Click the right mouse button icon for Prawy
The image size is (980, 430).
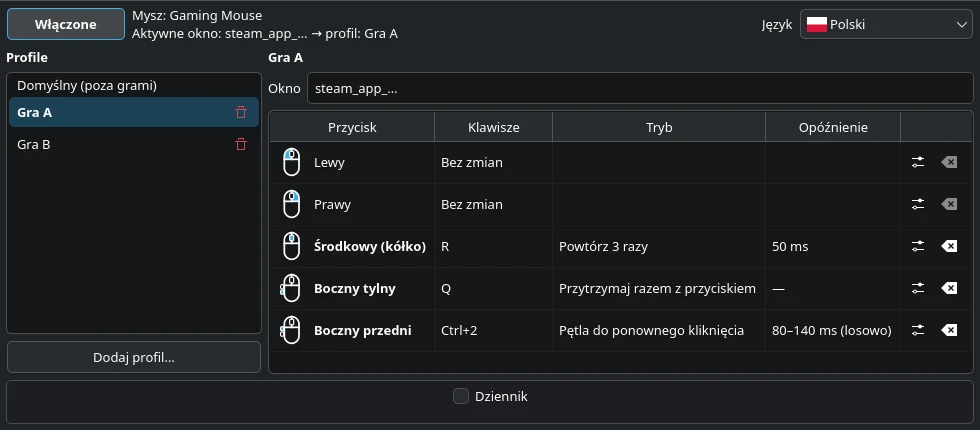point(291,204)
